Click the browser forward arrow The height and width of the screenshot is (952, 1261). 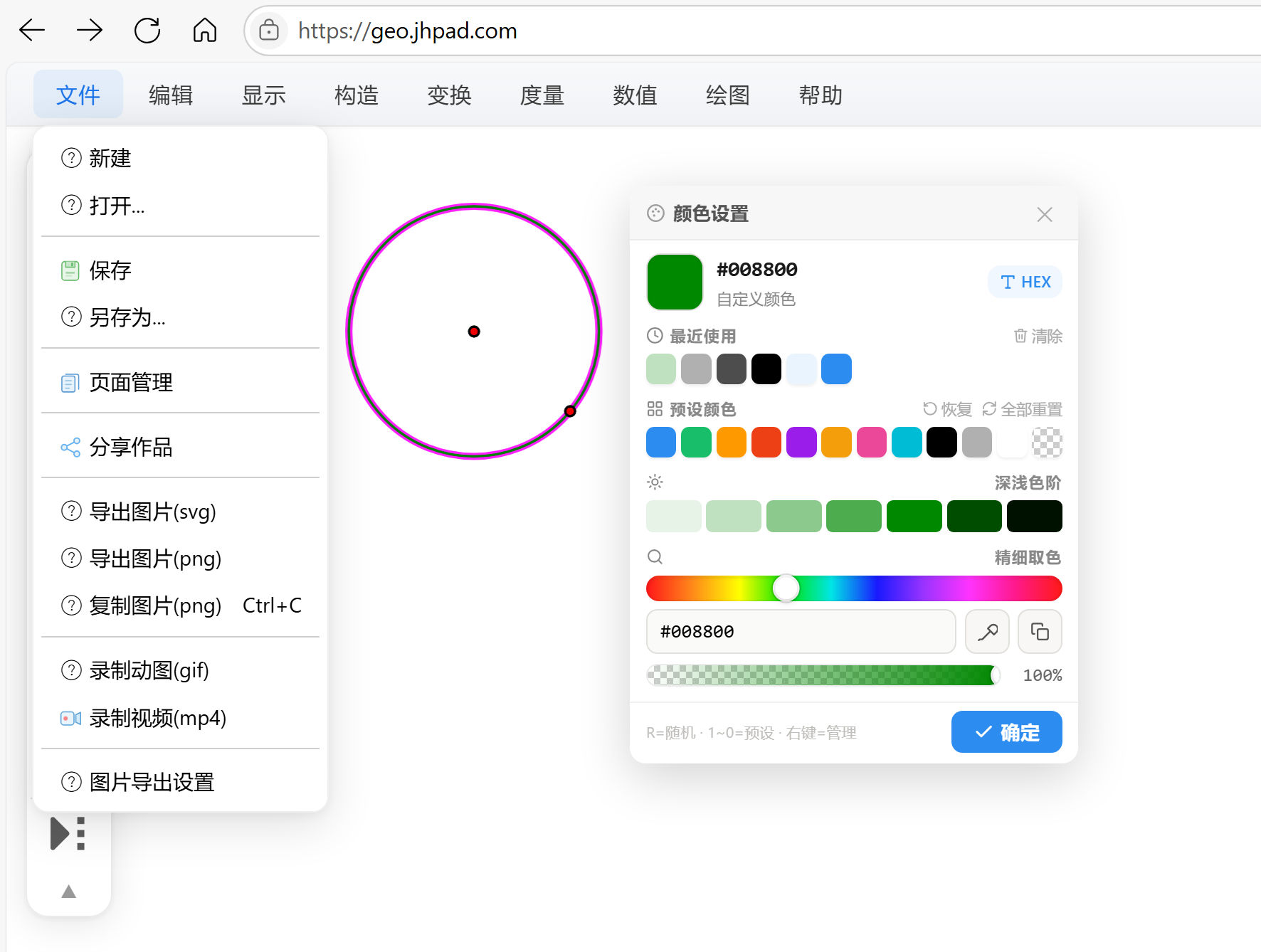click(x=90, y=30)
